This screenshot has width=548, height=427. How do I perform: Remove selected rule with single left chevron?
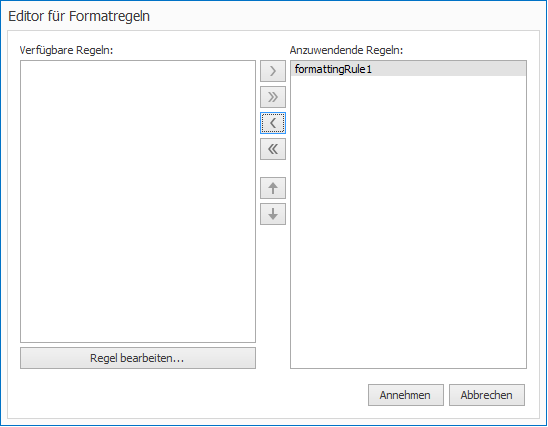click(273, 123)
